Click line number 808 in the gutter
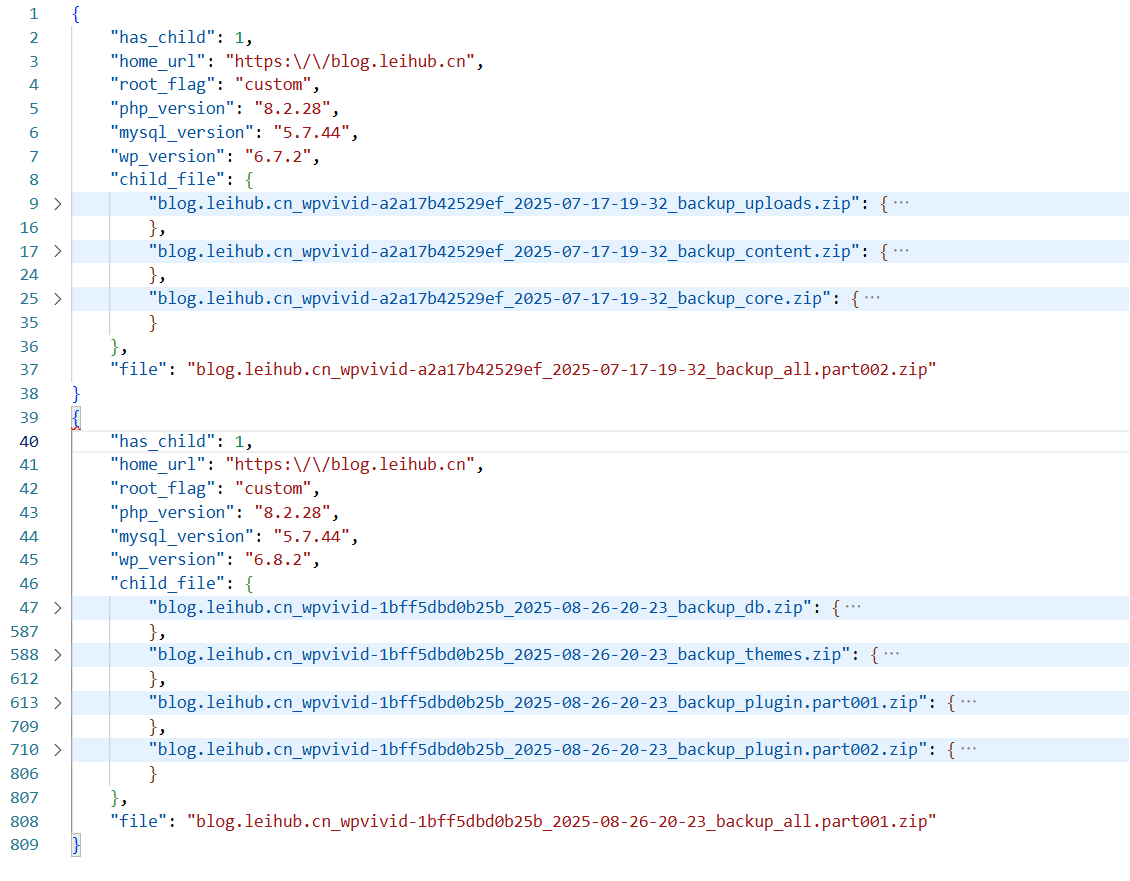Screen dimensions: 1130x881 (x=27, y=822)
